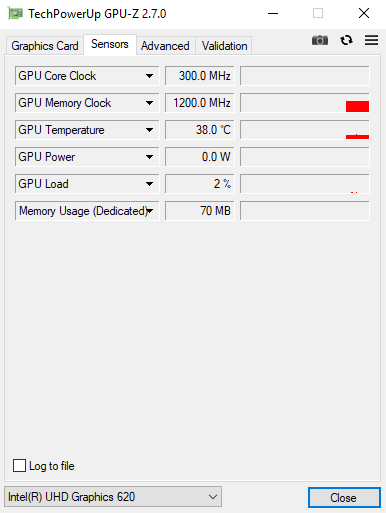Expand the Memory Usage (Dedicated) dropdown
The width and height of the screenshot is (386, 513).
coord(87,211)
